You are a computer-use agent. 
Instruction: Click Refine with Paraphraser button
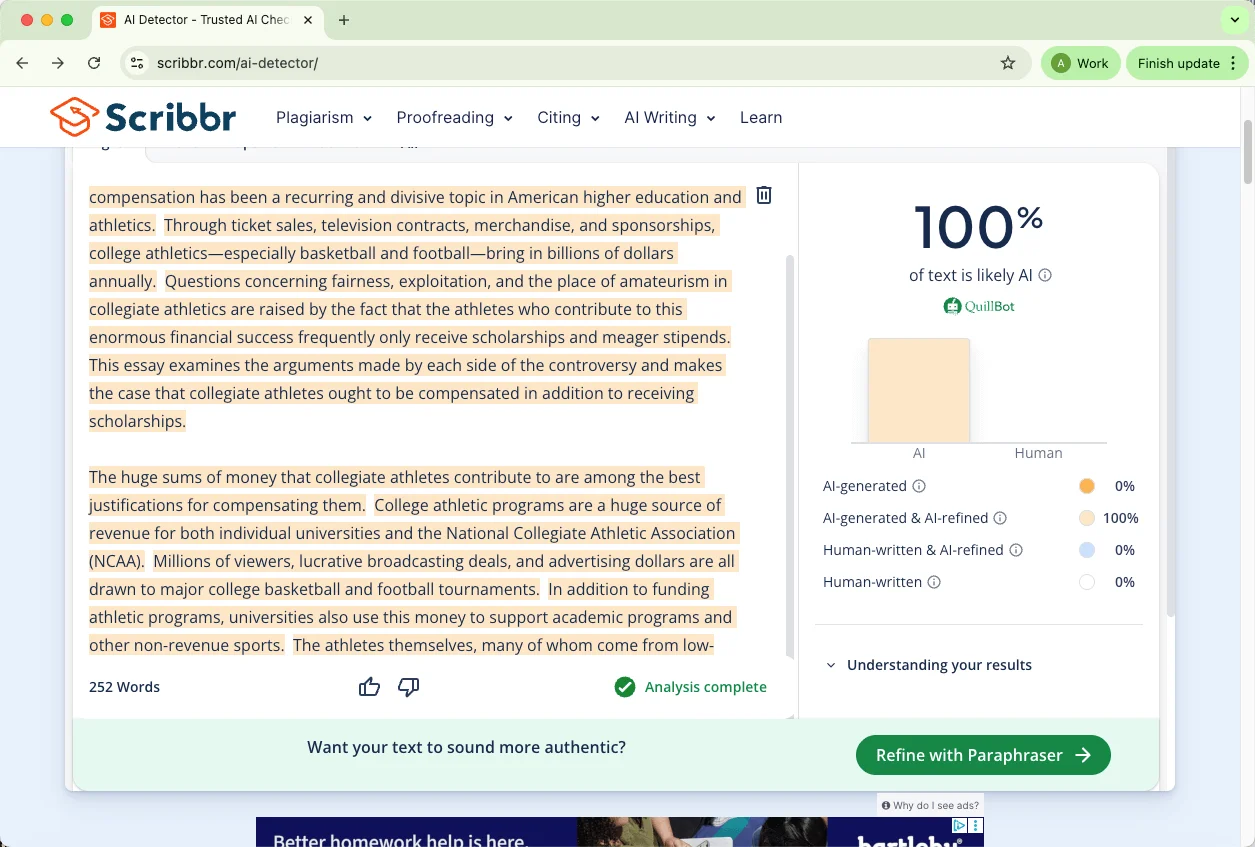[x=982, y=755]
